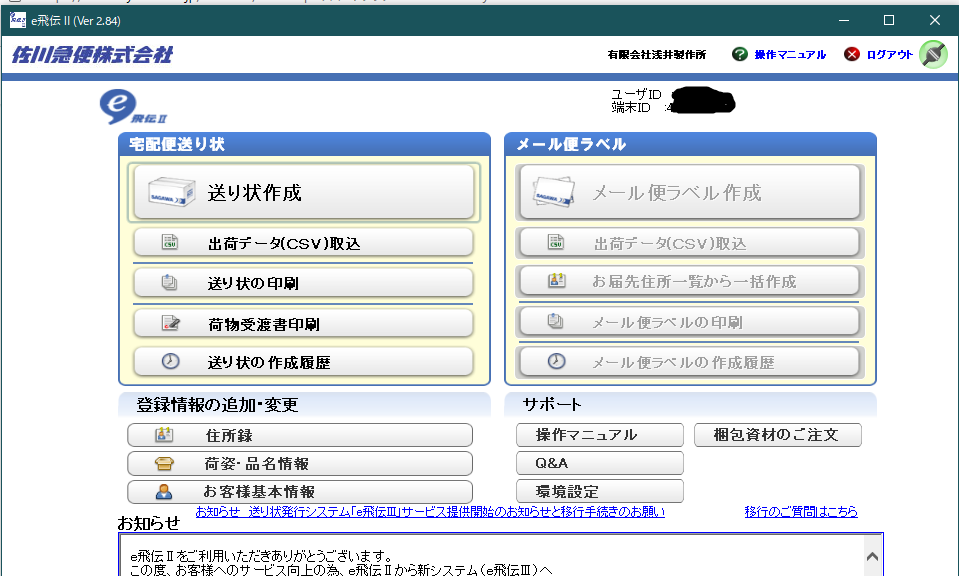Click the print icon for メール便ラベルの印刷
This screenshot has width=959, height=576.
(x=555, y=320)
